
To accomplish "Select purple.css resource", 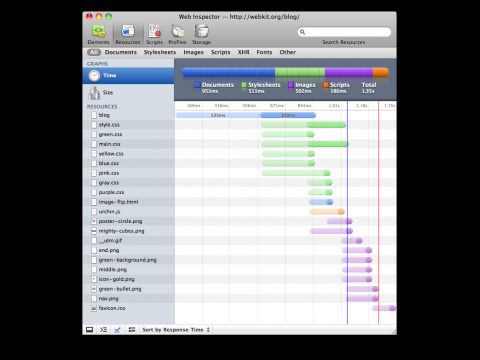I will pos(128,192).
